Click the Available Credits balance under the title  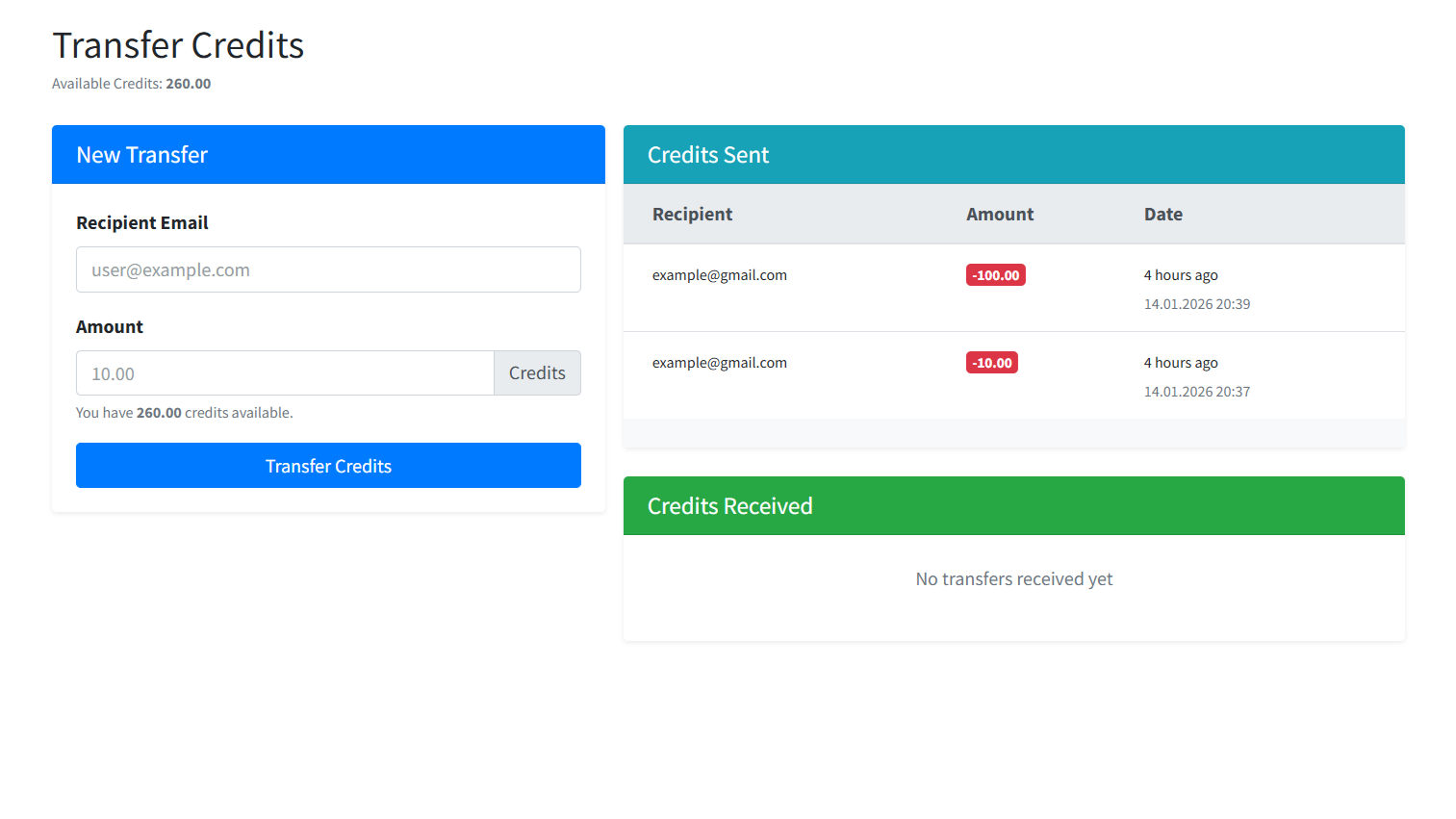132,84
